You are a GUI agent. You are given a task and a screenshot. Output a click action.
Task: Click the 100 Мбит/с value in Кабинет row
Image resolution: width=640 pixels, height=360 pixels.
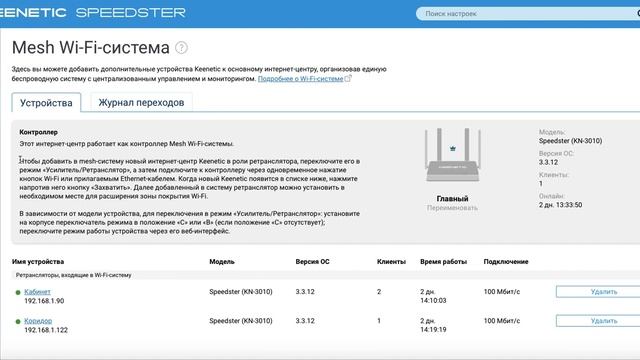(502, 292)
